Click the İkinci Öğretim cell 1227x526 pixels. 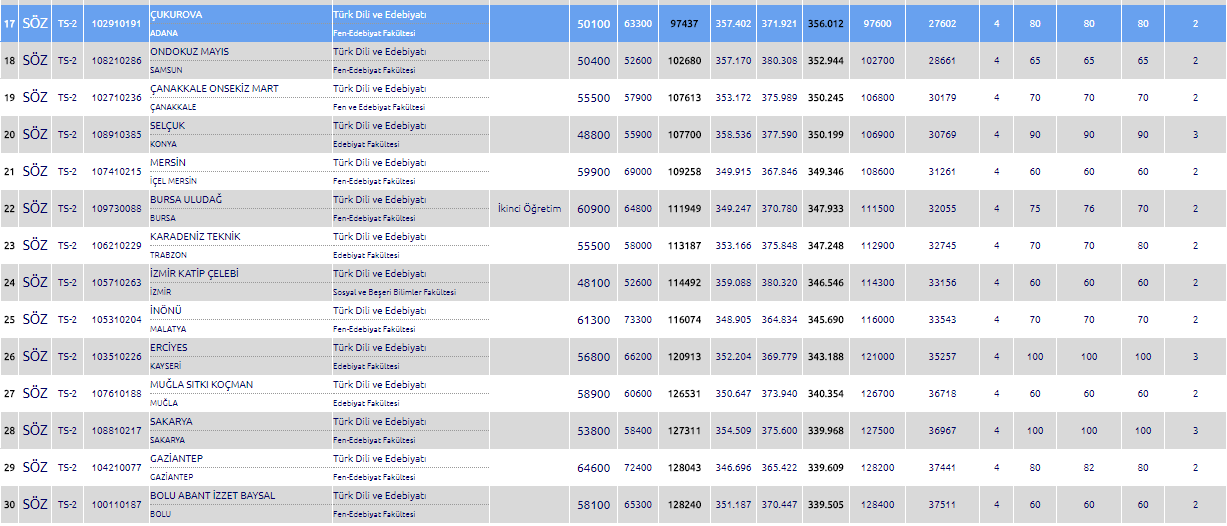(529, 209)
